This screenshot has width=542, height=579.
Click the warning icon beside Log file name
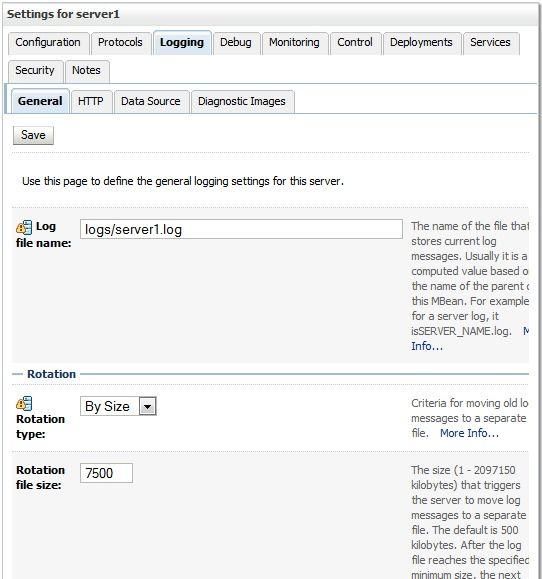pyautogui.click(x=24, y=227)
